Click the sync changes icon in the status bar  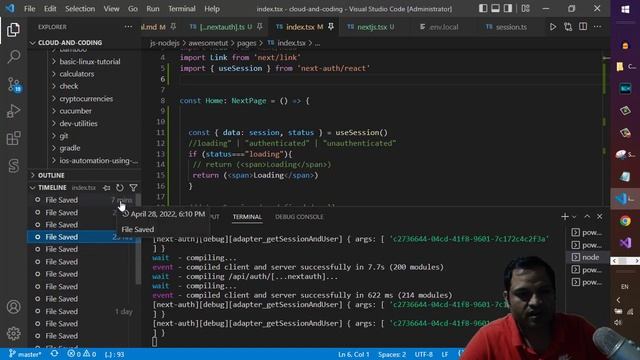coord(54,354)
